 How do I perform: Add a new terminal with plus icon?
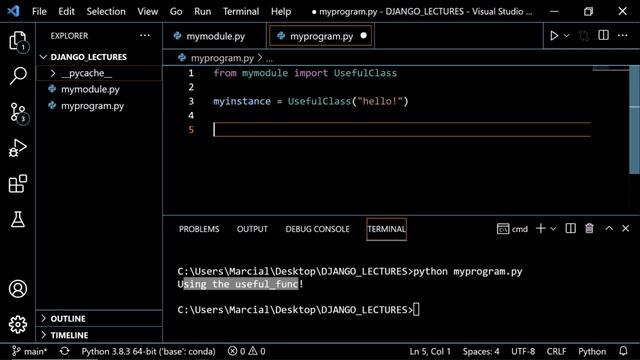(540, 229)
